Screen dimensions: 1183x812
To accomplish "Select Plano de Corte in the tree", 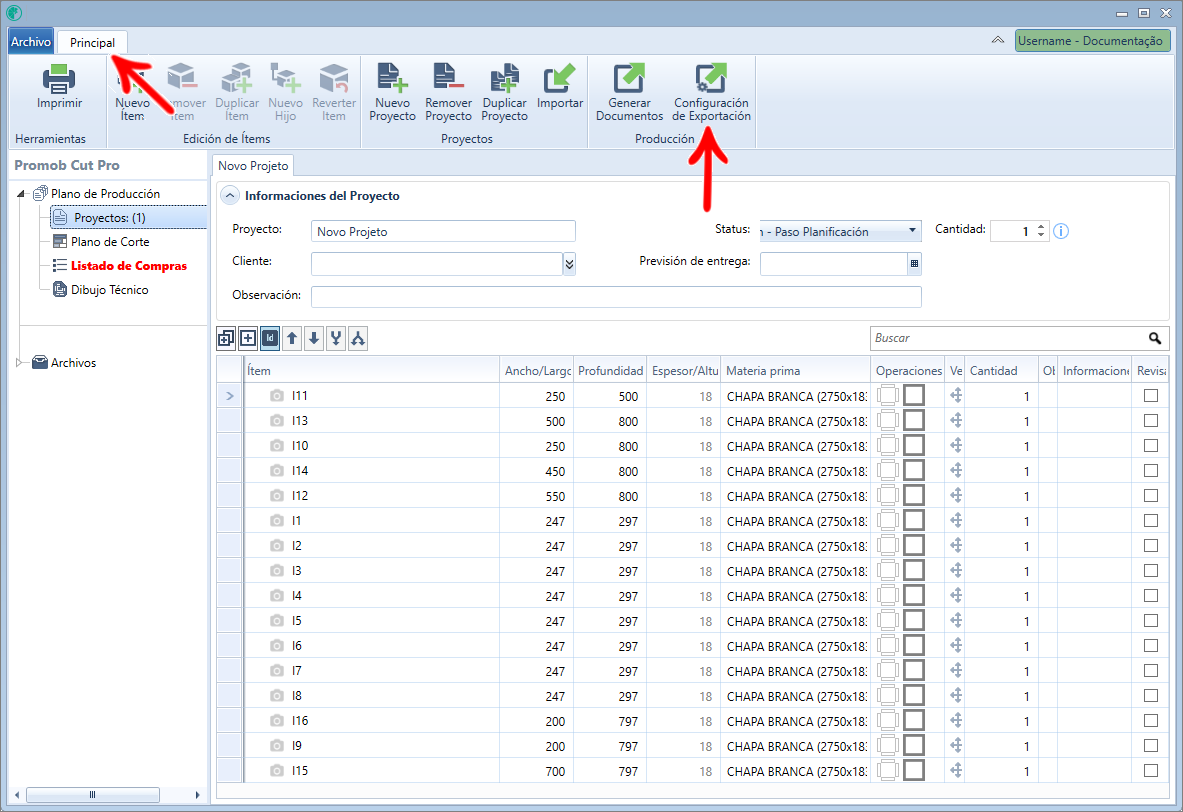I will [110, 241].
